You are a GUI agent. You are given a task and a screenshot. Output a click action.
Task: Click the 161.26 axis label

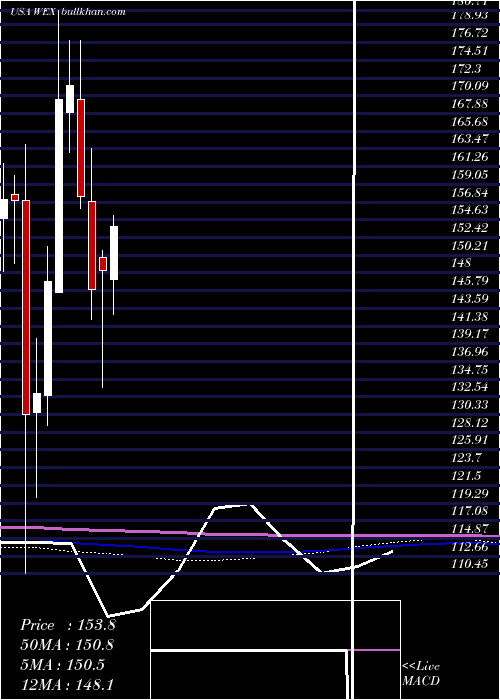pyautogui.click(x=469, y=157)
